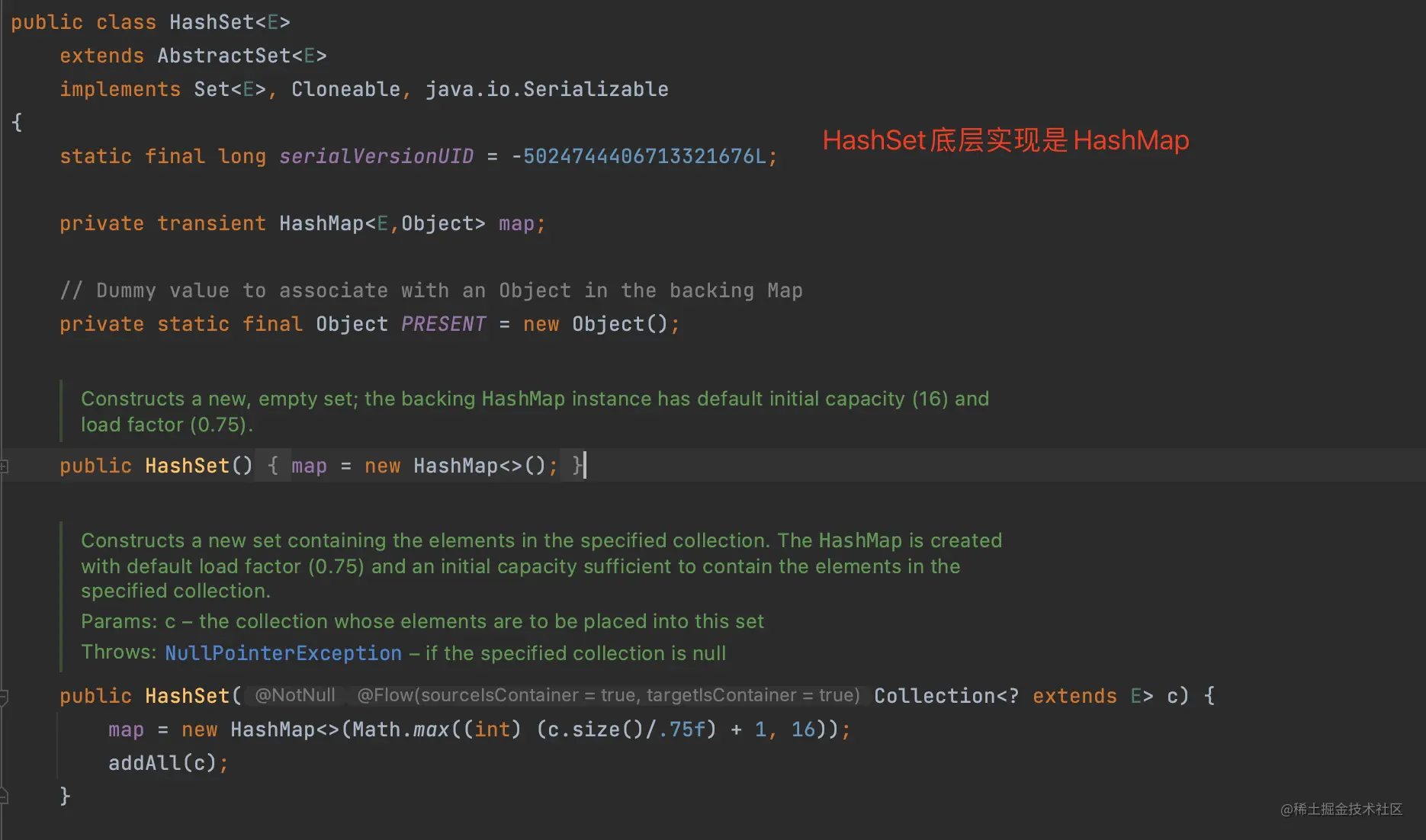The height and width of the screenshot is (840, 1426).
Task: Click java.io.Serializable in implements clause
Action: tap(547, 89)
